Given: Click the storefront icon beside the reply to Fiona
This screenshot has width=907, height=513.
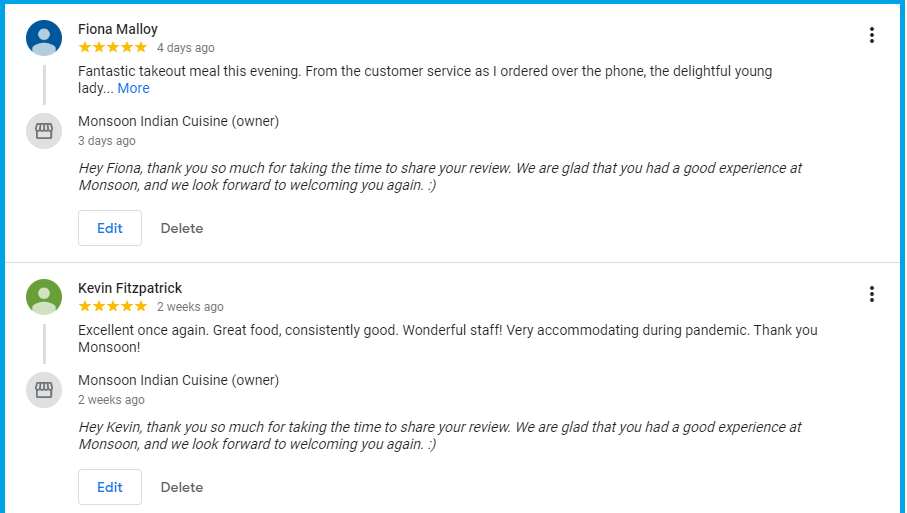Looking at the screenshot, I should (44, 131).
